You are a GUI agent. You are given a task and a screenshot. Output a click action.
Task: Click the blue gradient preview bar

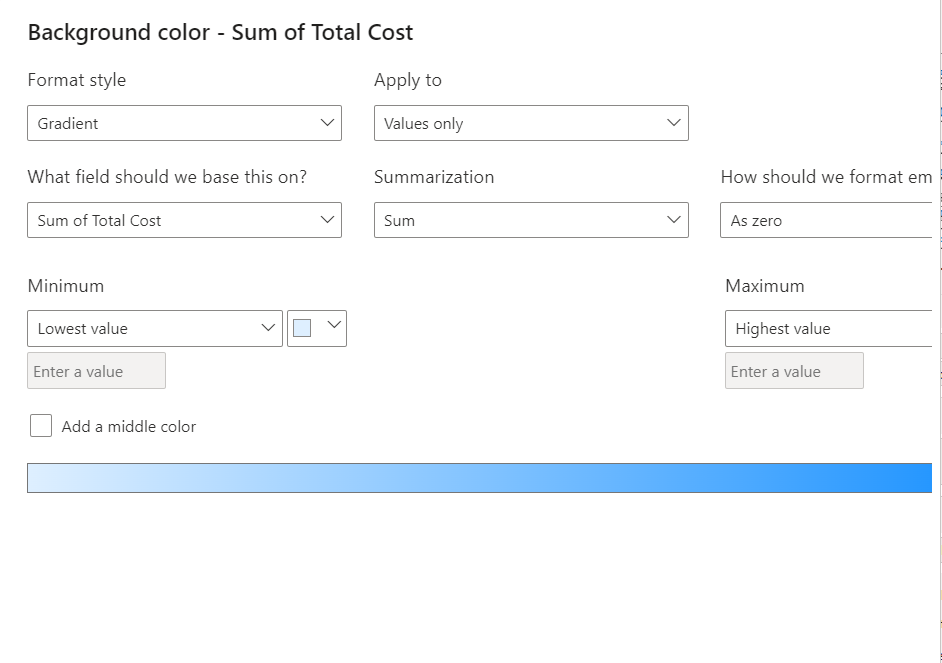(479, 478)
